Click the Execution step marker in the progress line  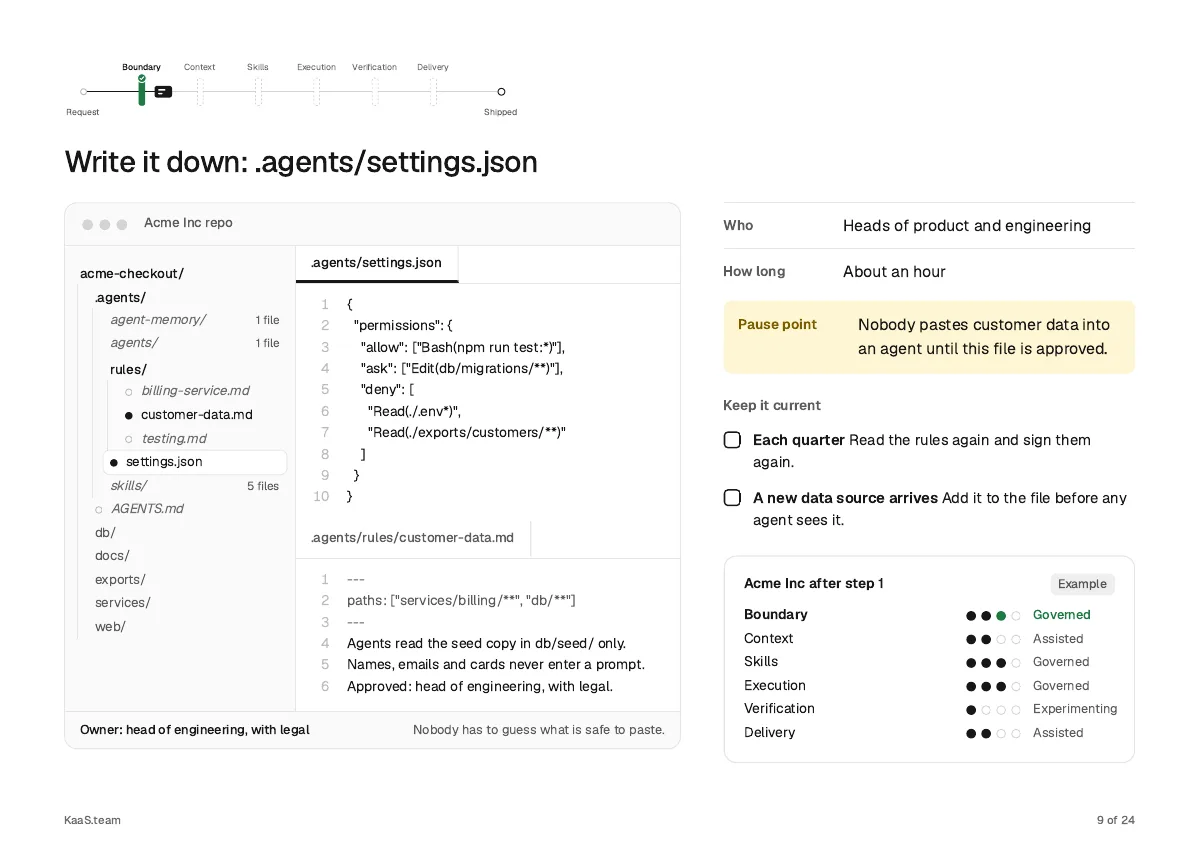(316, 92)
